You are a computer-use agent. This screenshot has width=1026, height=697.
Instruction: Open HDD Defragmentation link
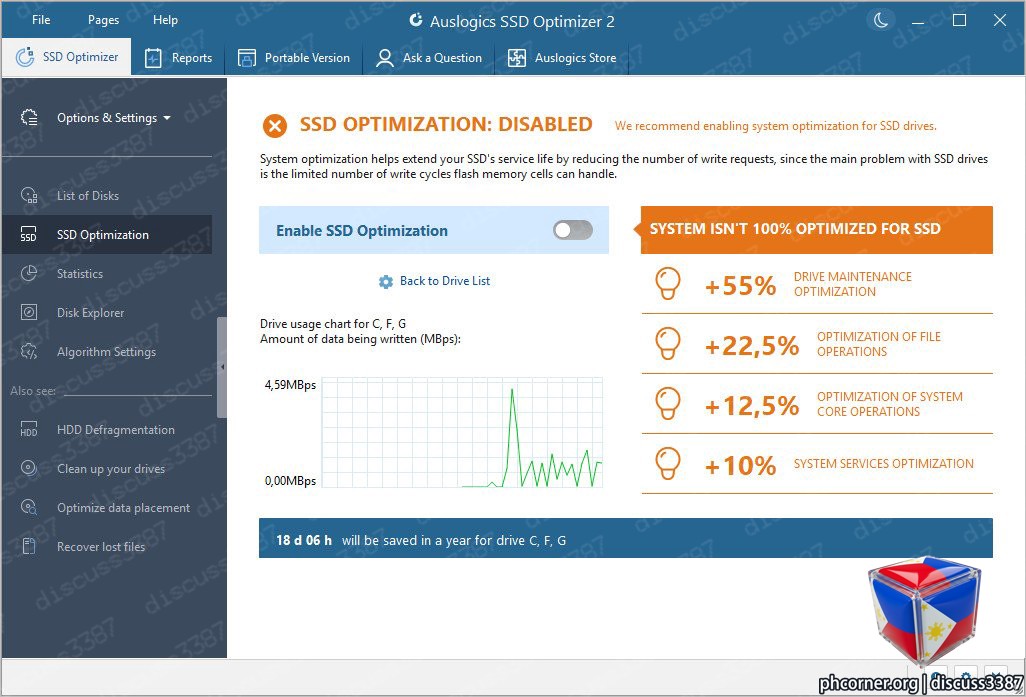click(x=116, y=430)
